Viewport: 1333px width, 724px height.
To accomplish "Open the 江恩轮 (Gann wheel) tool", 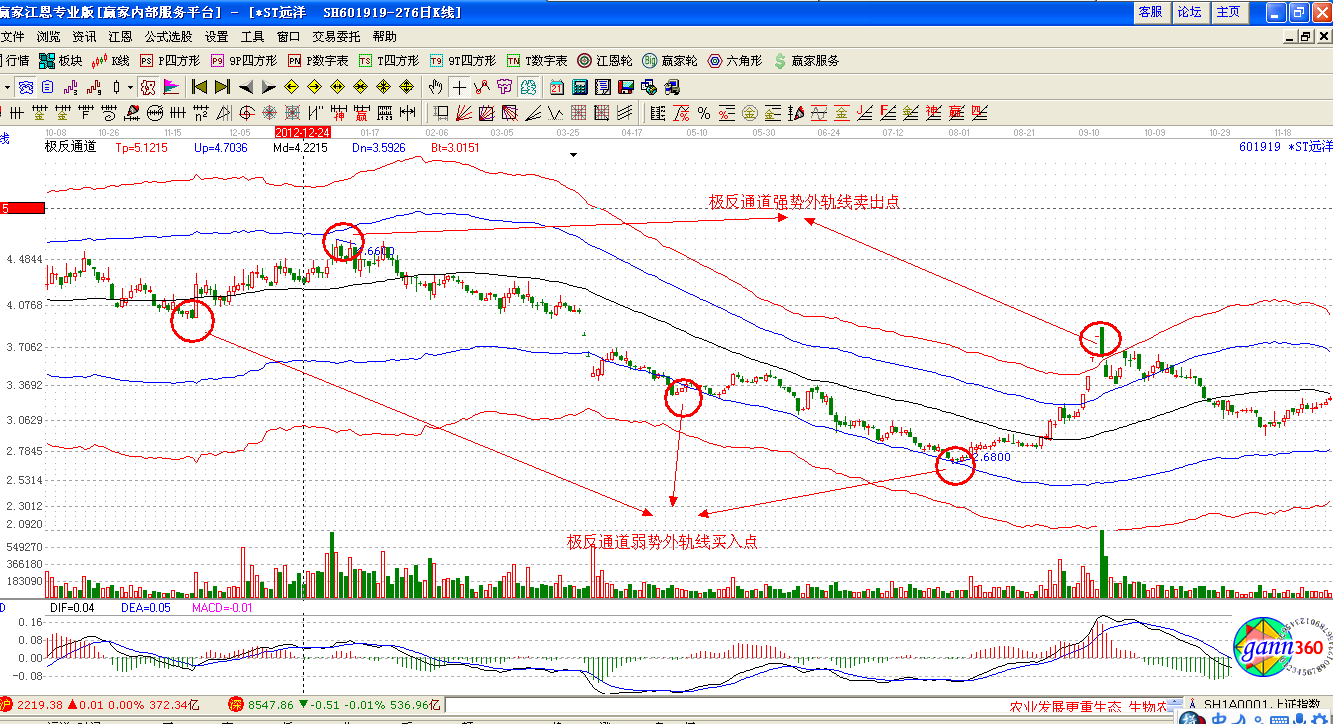I will click(604, 61).
